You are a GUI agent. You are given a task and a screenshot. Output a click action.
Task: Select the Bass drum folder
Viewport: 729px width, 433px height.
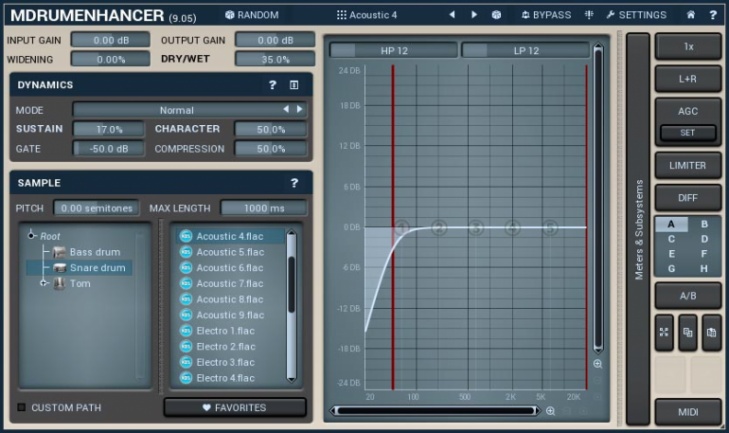[x=94, y=252]
